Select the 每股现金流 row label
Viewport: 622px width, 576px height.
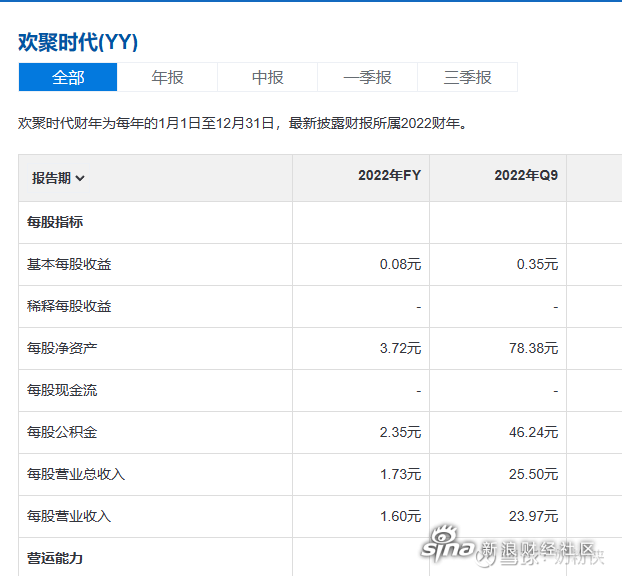(62, 390)
